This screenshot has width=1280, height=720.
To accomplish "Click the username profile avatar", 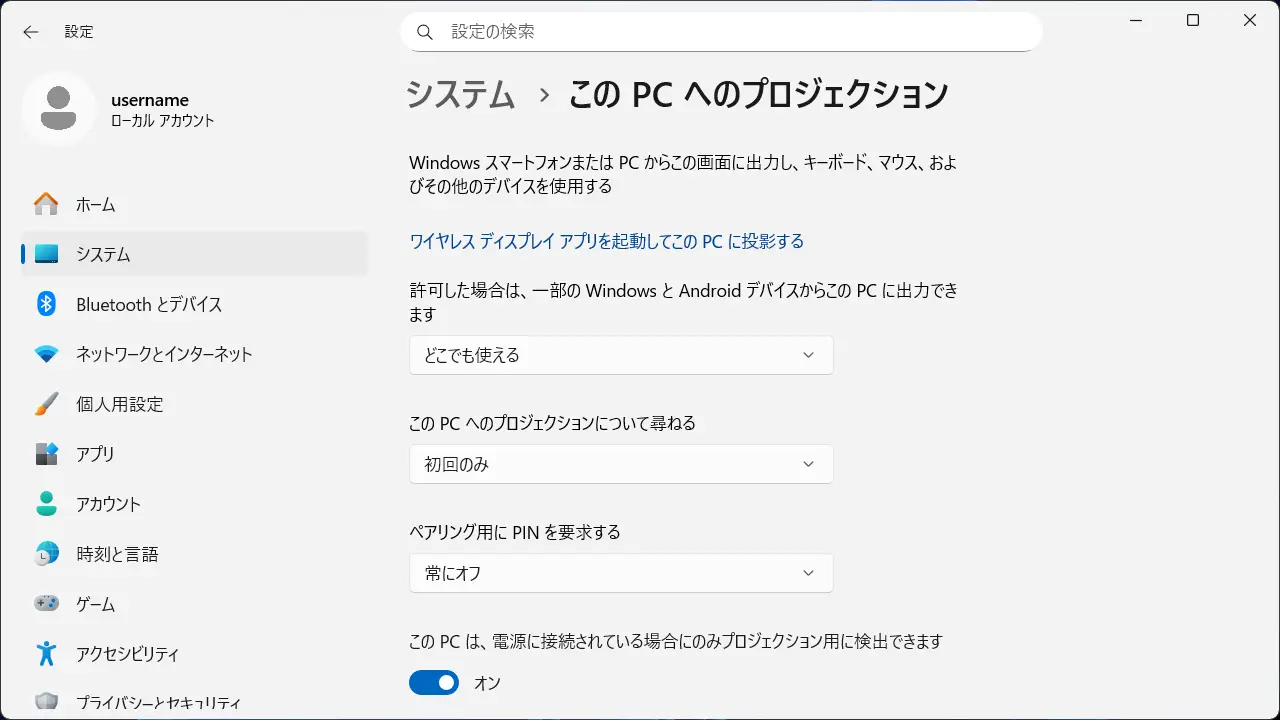I will click(x=59, y=109).
